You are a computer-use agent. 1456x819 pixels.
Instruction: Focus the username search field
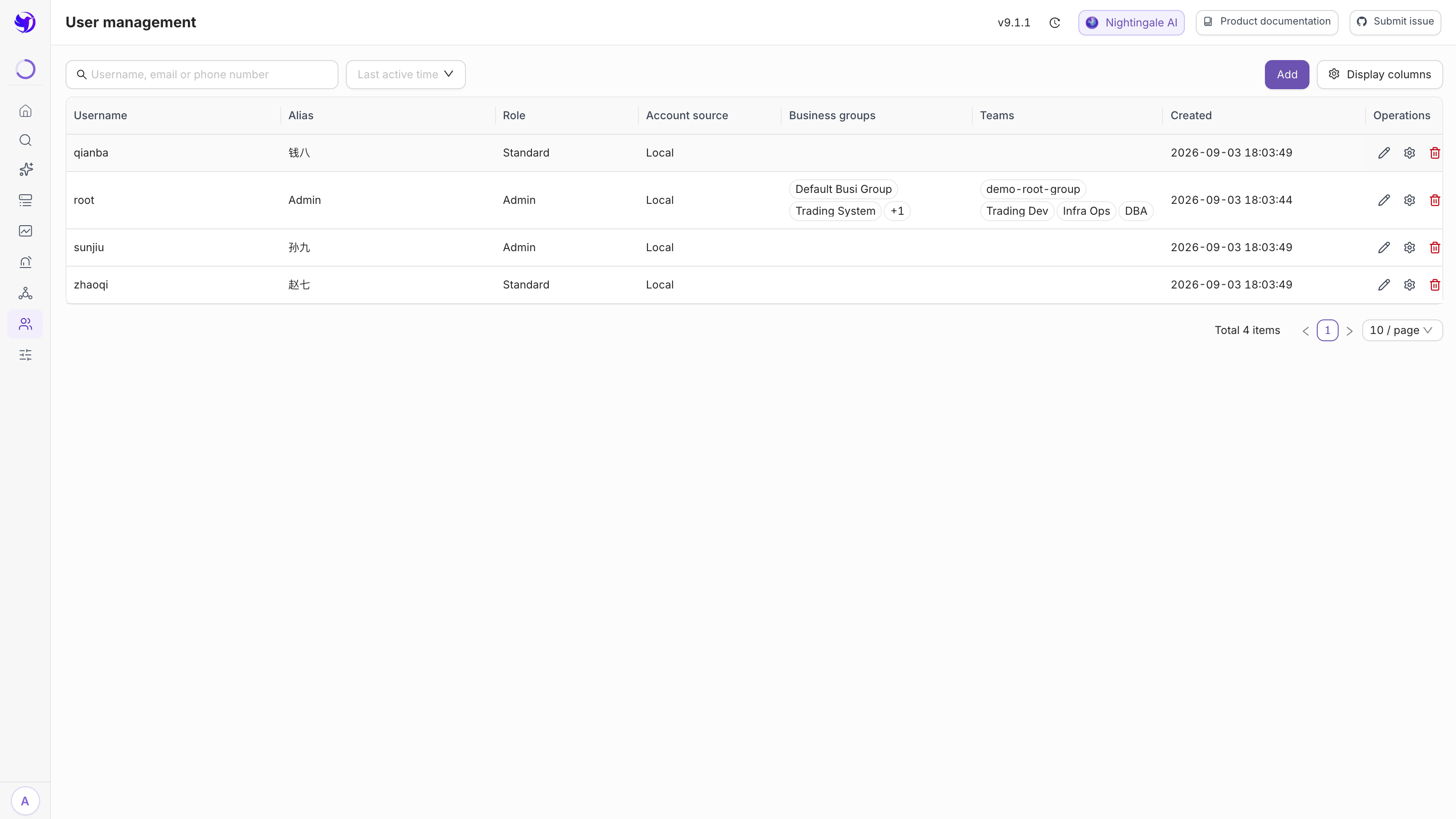click(x=202, y=75)
